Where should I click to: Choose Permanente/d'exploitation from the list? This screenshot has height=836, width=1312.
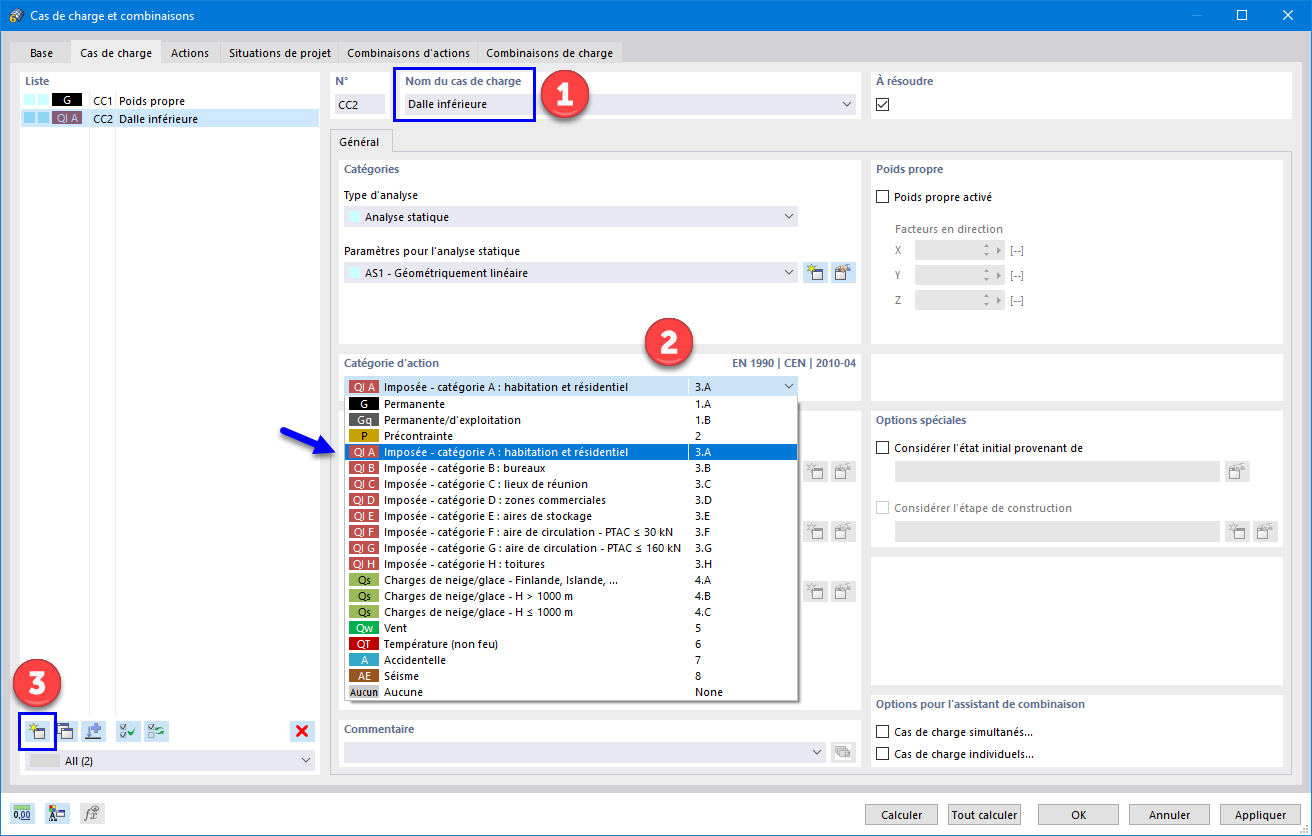tap(570, 420)
